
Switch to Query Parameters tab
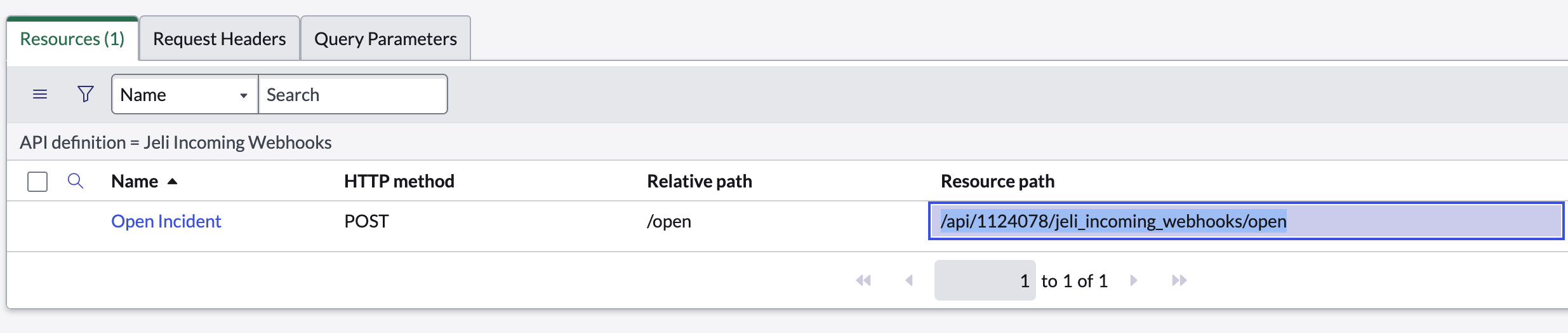(x=385, y=39)
